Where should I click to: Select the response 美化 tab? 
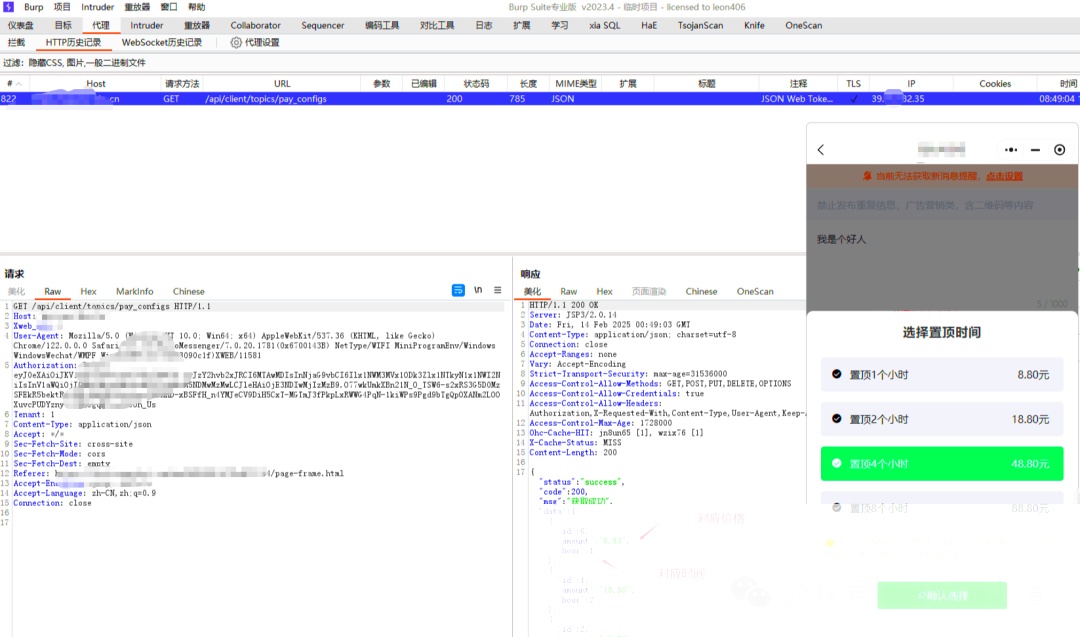click(x=532, y=292)
